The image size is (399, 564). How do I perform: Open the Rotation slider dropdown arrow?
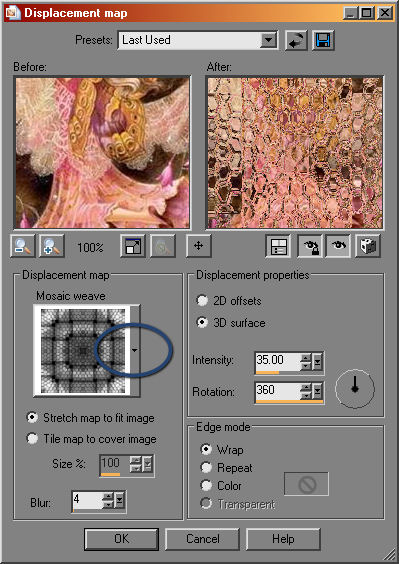317,392
